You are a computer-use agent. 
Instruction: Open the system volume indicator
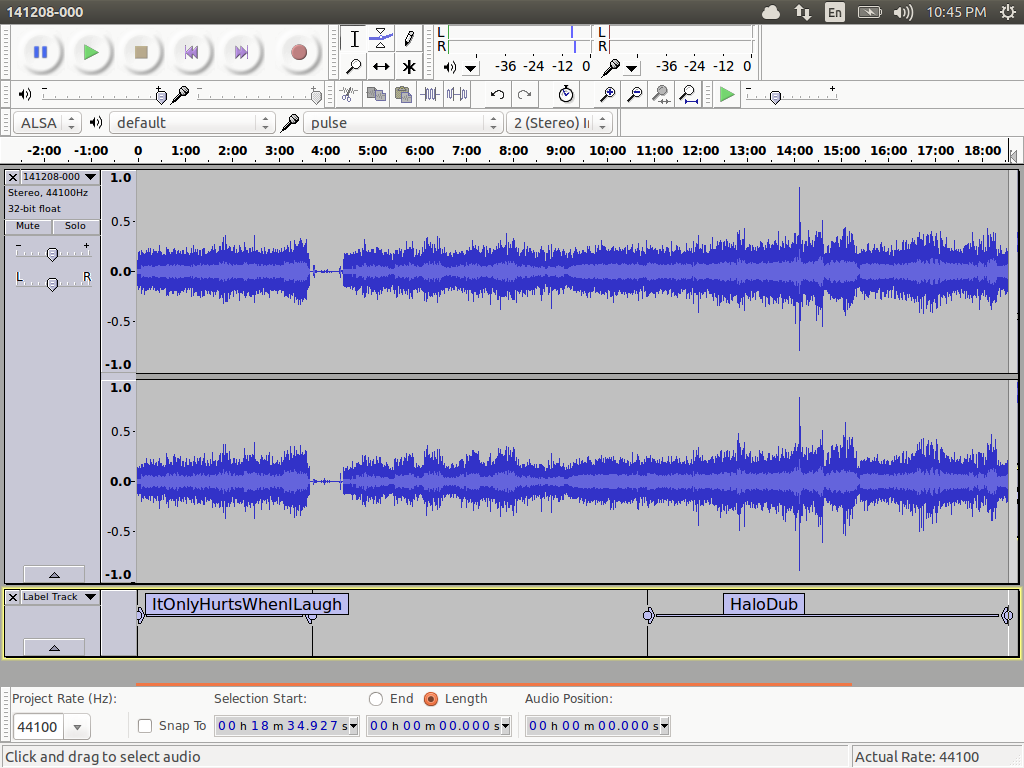[903, 12]
